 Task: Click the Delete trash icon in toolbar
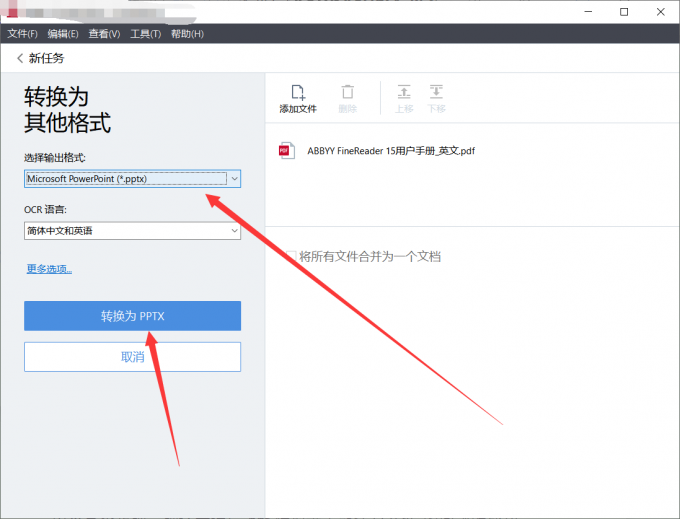347,92
